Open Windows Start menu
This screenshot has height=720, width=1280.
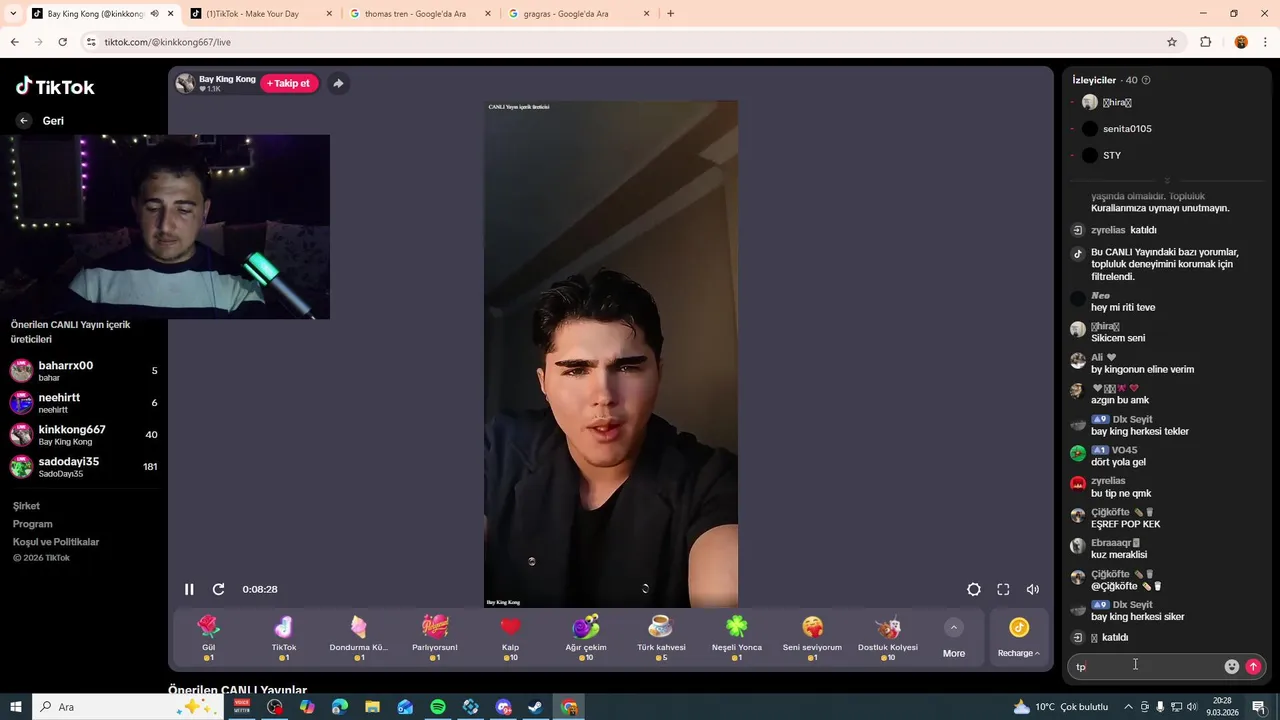coord(15,707)
